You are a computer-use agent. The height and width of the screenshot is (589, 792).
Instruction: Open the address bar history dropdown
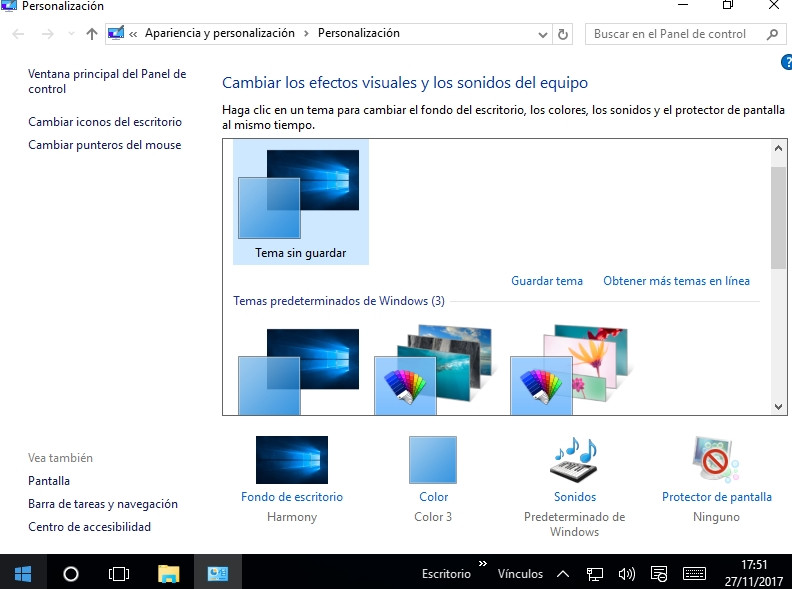coord(543,34)
